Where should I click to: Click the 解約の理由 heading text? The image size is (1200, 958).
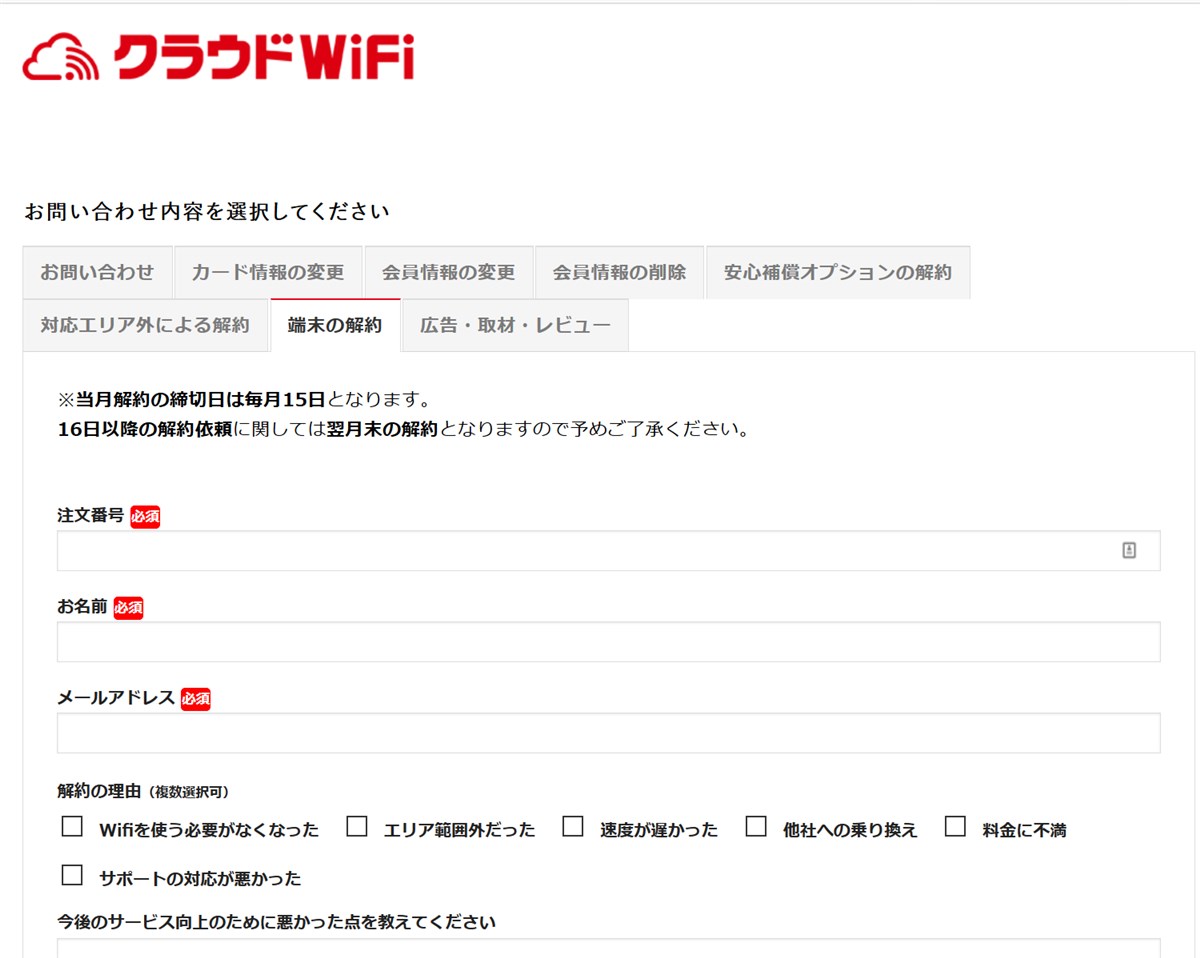[x=99, y=791]
